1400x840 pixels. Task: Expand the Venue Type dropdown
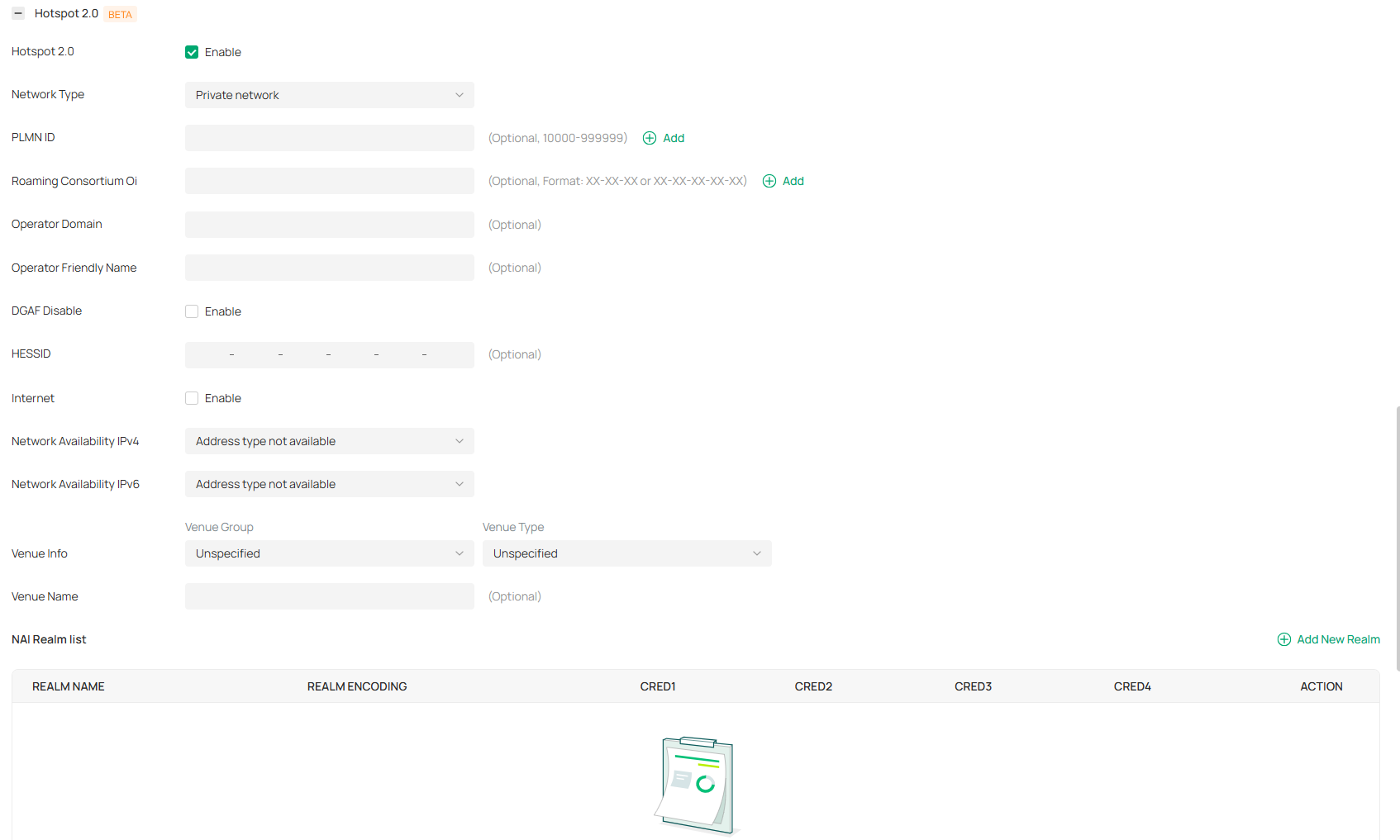(626, 553)
